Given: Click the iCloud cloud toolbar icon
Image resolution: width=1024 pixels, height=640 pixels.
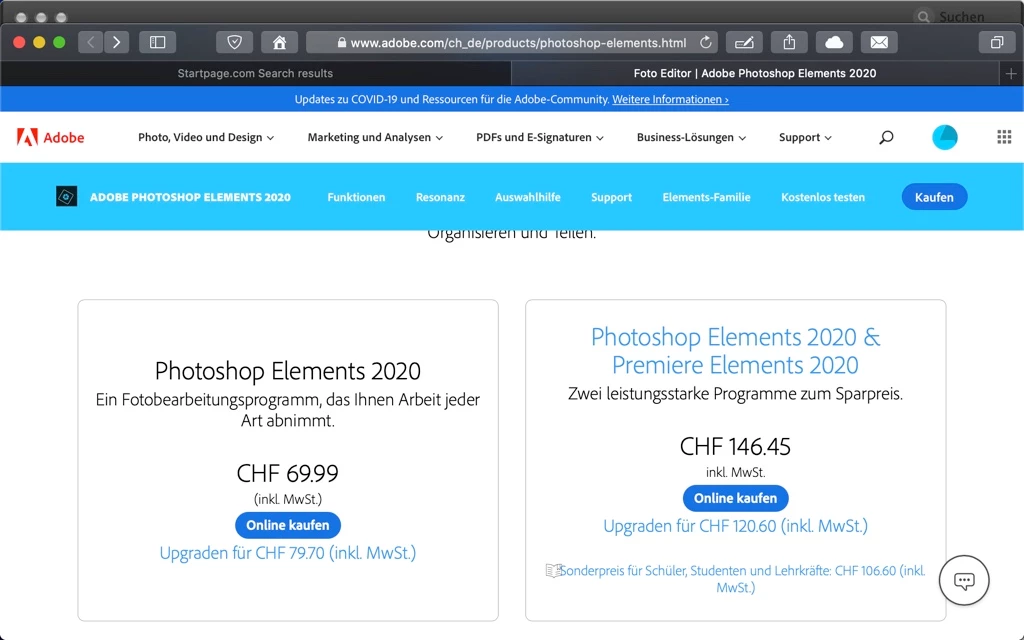Looking at the screenshot, I should pos(834,42).
